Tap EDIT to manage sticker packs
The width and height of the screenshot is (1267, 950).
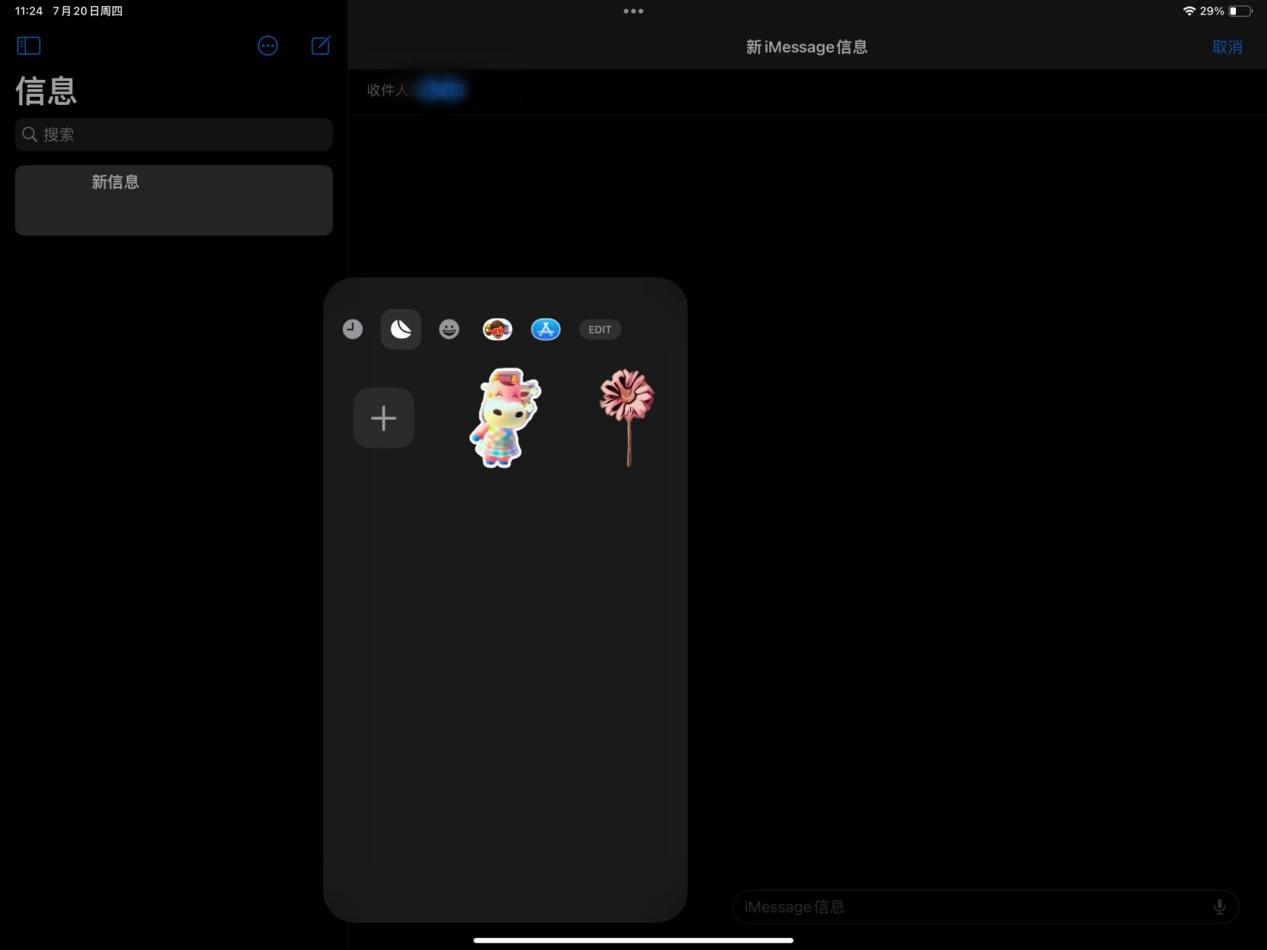599,329
